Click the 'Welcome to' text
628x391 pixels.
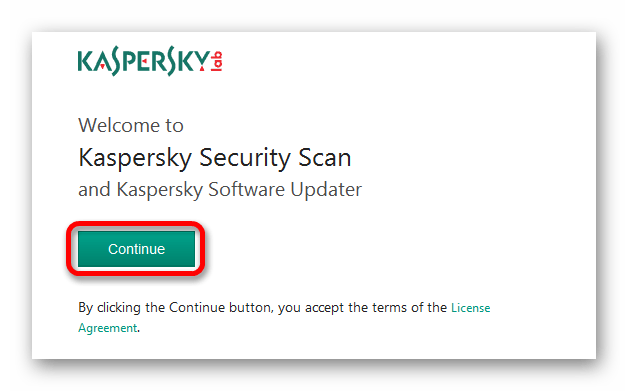pyautogui.click(x=131, y=125)
